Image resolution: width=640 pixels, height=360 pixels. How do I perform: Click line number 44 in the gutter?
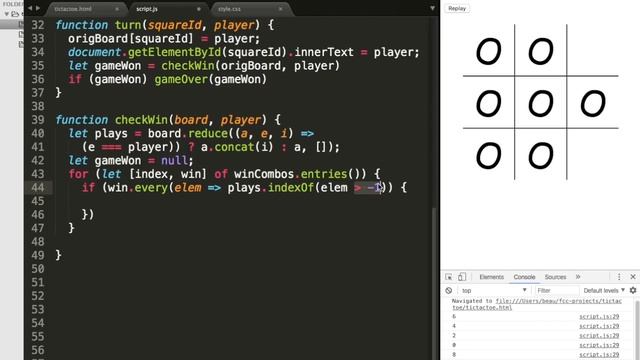(x=38, y=188)
